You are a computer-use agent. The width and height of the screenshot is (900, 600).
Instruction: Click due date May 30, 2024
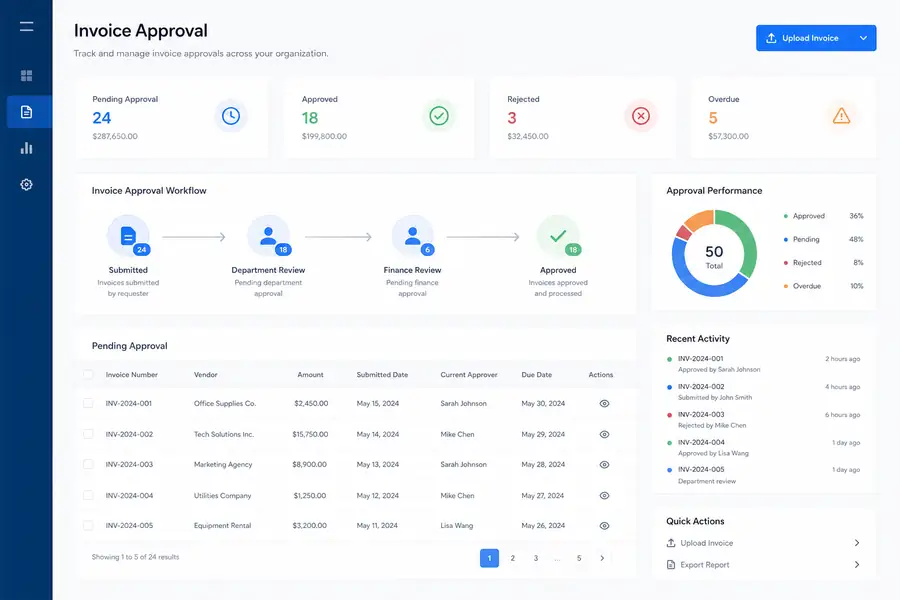pyautogui.click(x=543, y=404)
